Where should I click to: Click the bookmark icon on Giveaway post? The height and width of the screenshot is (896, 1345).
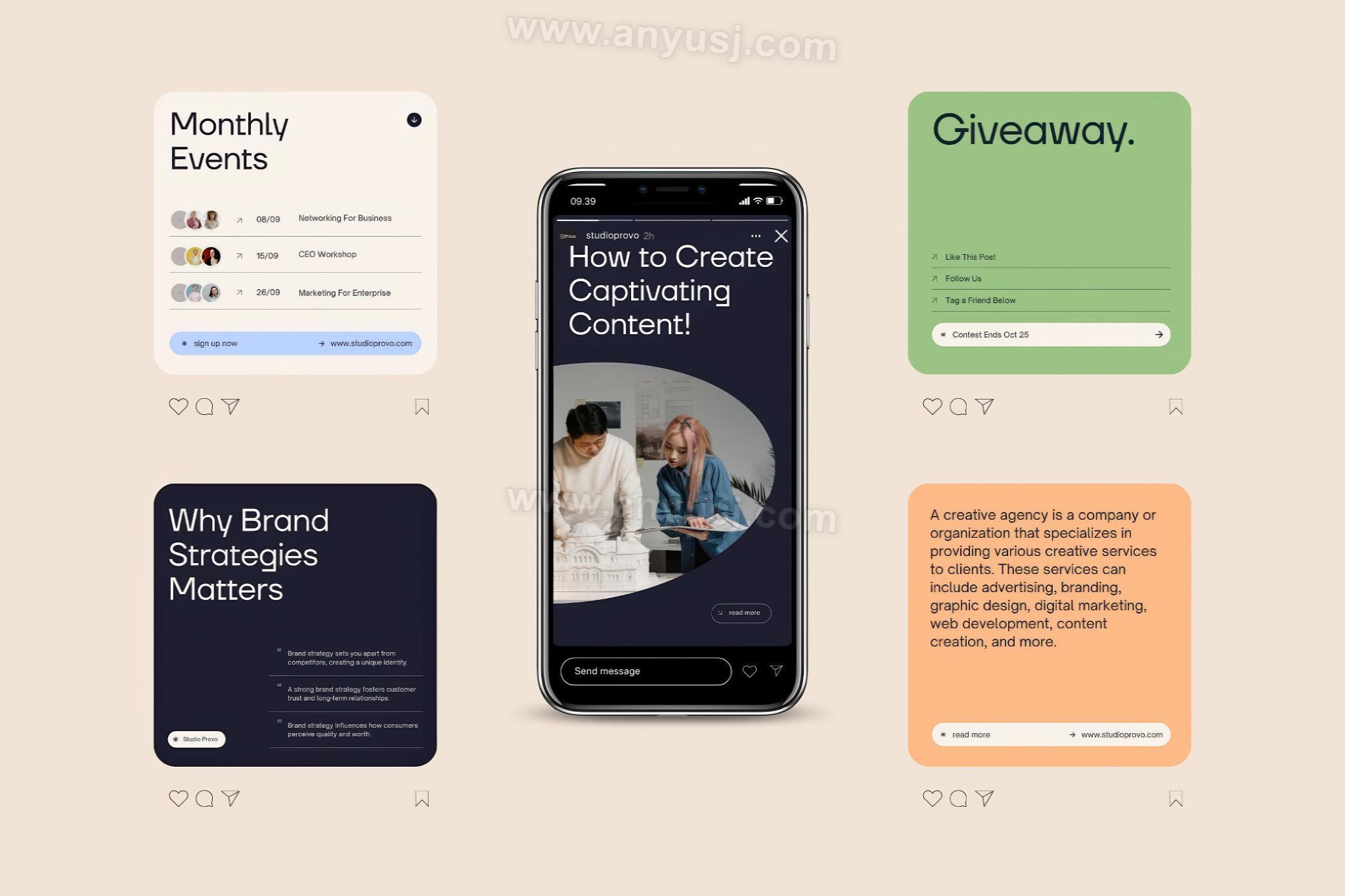point(1175,406)
